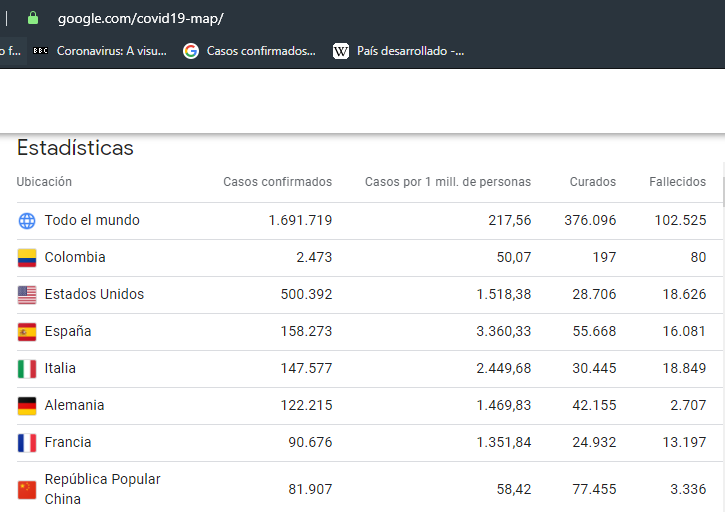
Task: Click España recovered value 55.668
Action: click(x=594, y=331)
